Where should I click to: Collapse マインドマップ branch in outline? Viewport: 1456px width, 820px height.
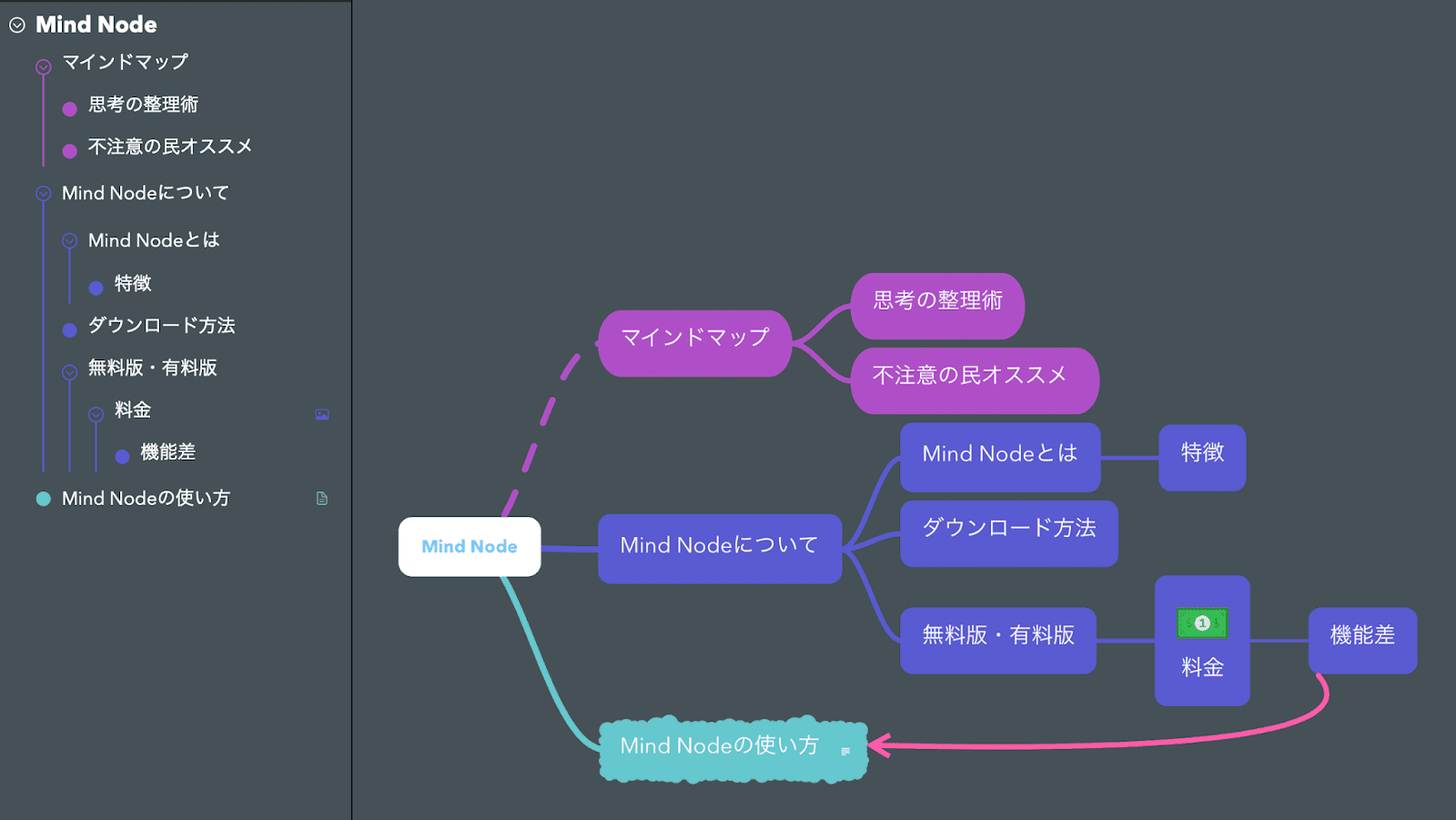(x=43, y=66)
